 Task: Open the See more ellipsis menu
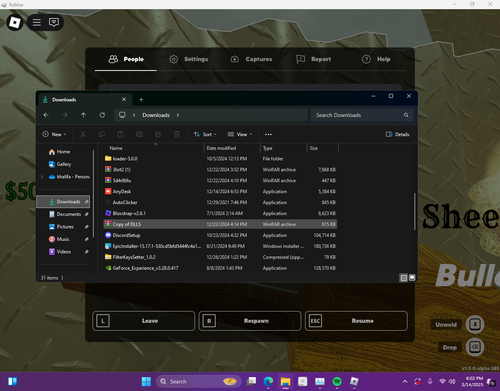point(268,134)
